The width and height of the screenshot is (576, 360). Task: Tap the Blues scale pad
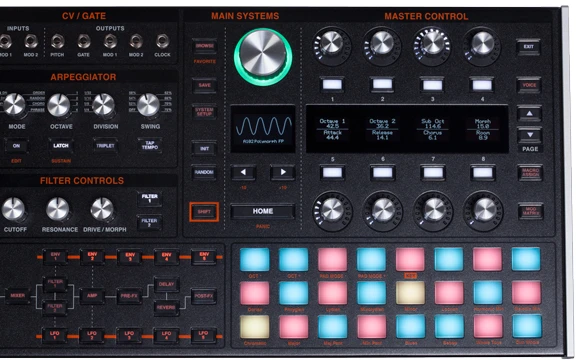point(410,327)
